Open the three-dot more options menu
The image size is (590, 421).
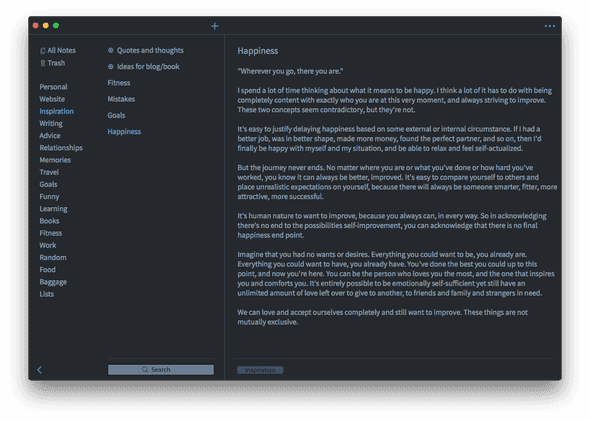[x=549, y=26]
